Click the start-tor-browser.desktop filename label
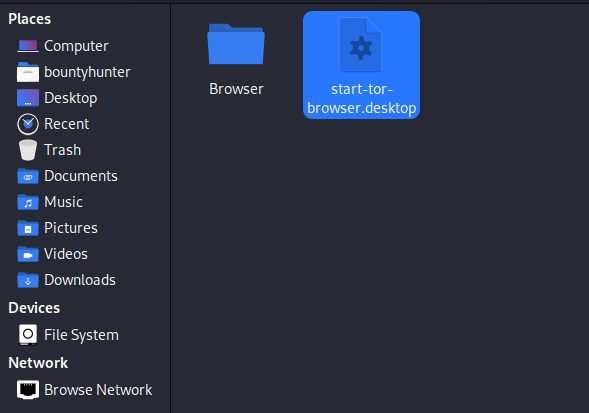The height and width of the screenshot is (413, 589). tap(361, 99)
